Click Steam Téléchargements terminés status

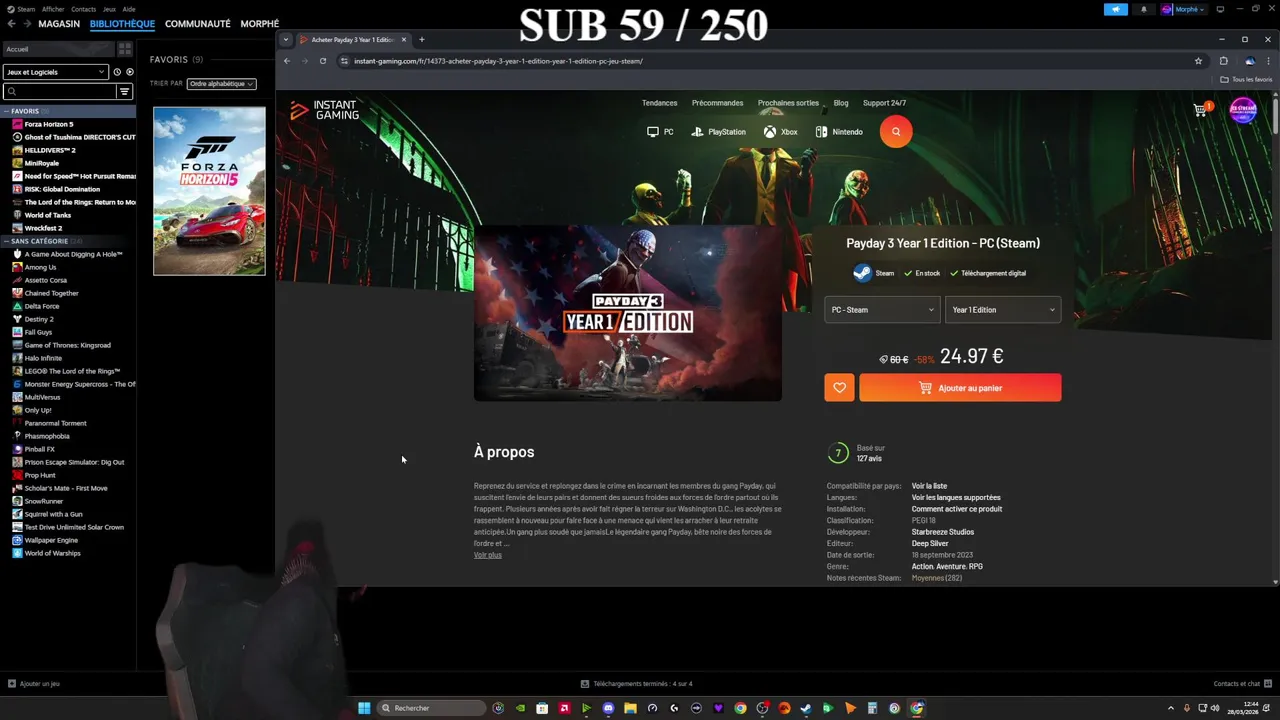click(637, 684)
